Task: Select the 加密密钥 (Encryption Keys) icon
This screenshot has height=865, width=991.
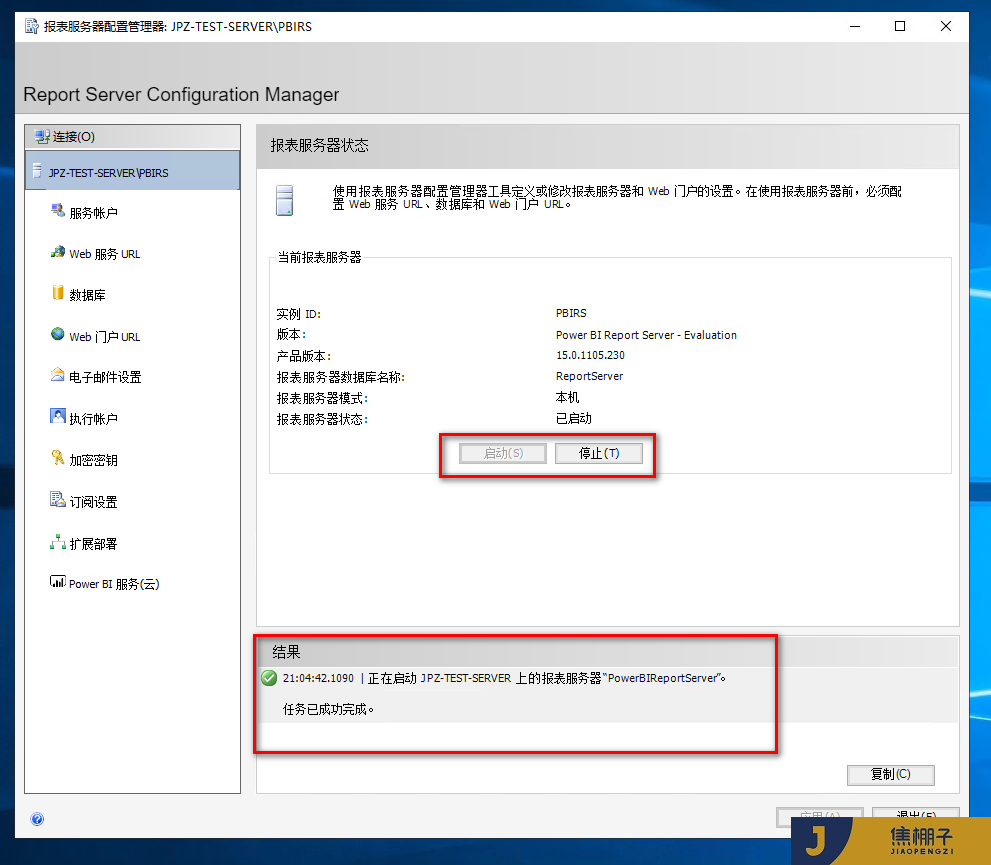Action: [95, 460]
